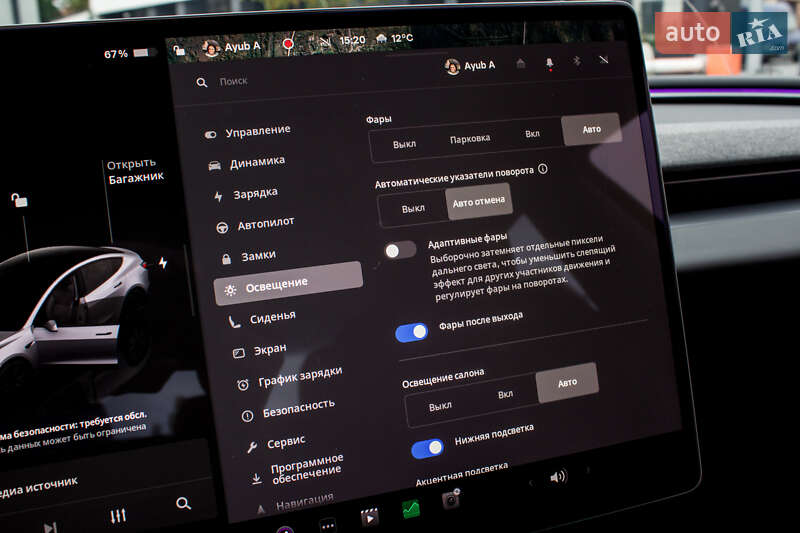The width and height of the screenshot is (800, 533).
Task: Disable the Нижняя подсветка switch
Action: click(x=427, y=448)
